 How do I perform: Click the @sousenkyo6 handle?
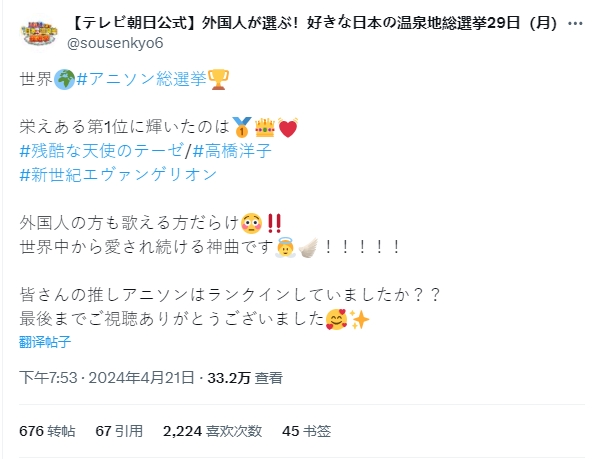[x=115, y=42]
